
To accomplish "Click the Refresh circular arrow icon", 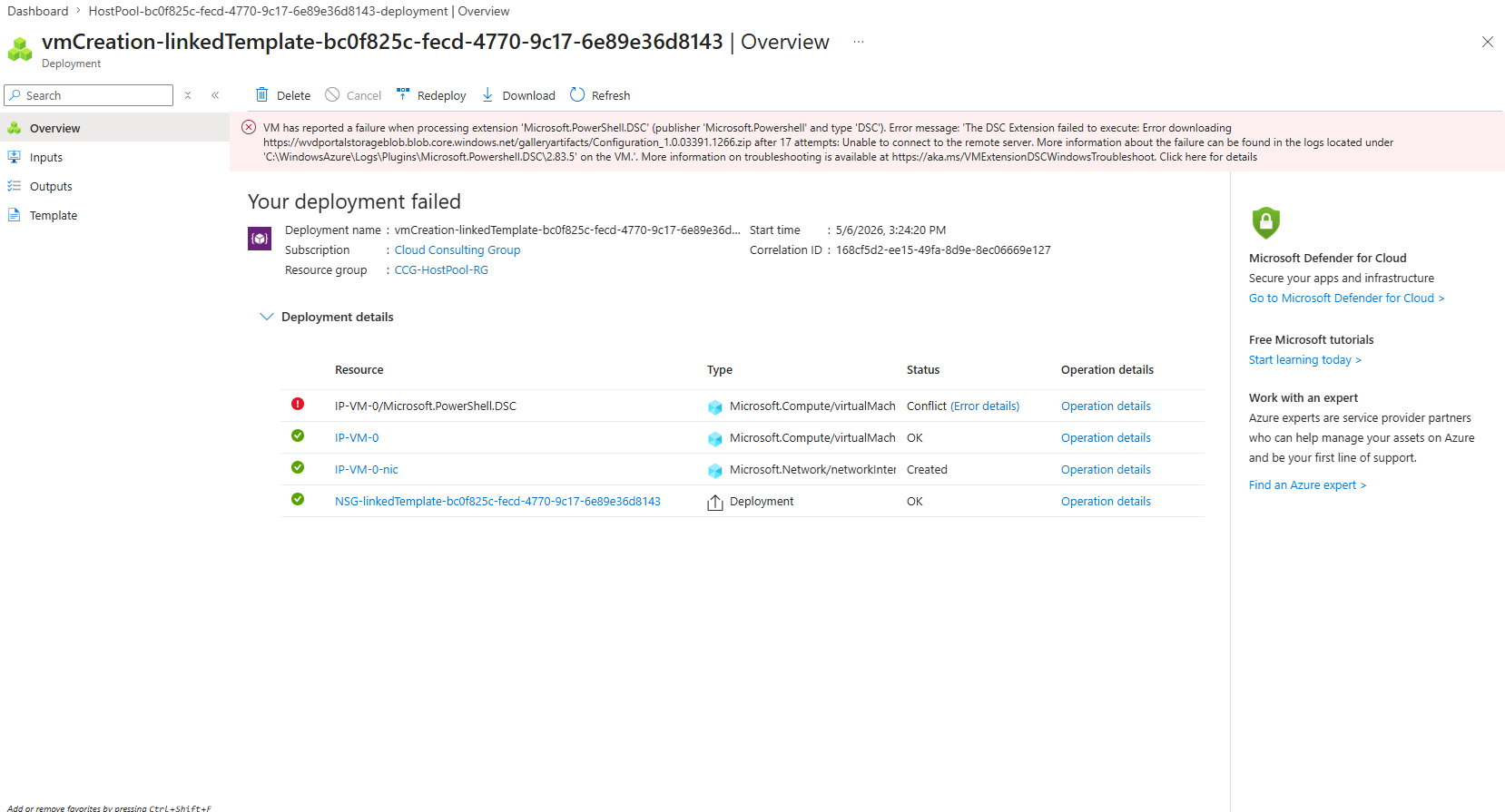I will point(577,94).
